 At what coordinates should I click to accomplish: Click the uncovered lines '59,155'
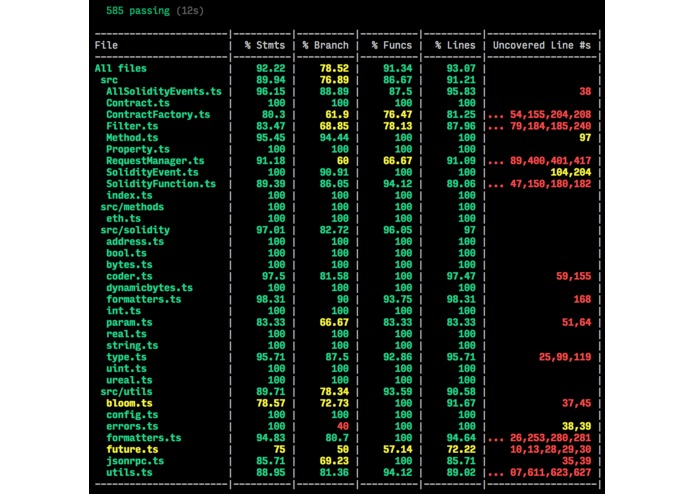coord(574,276)
